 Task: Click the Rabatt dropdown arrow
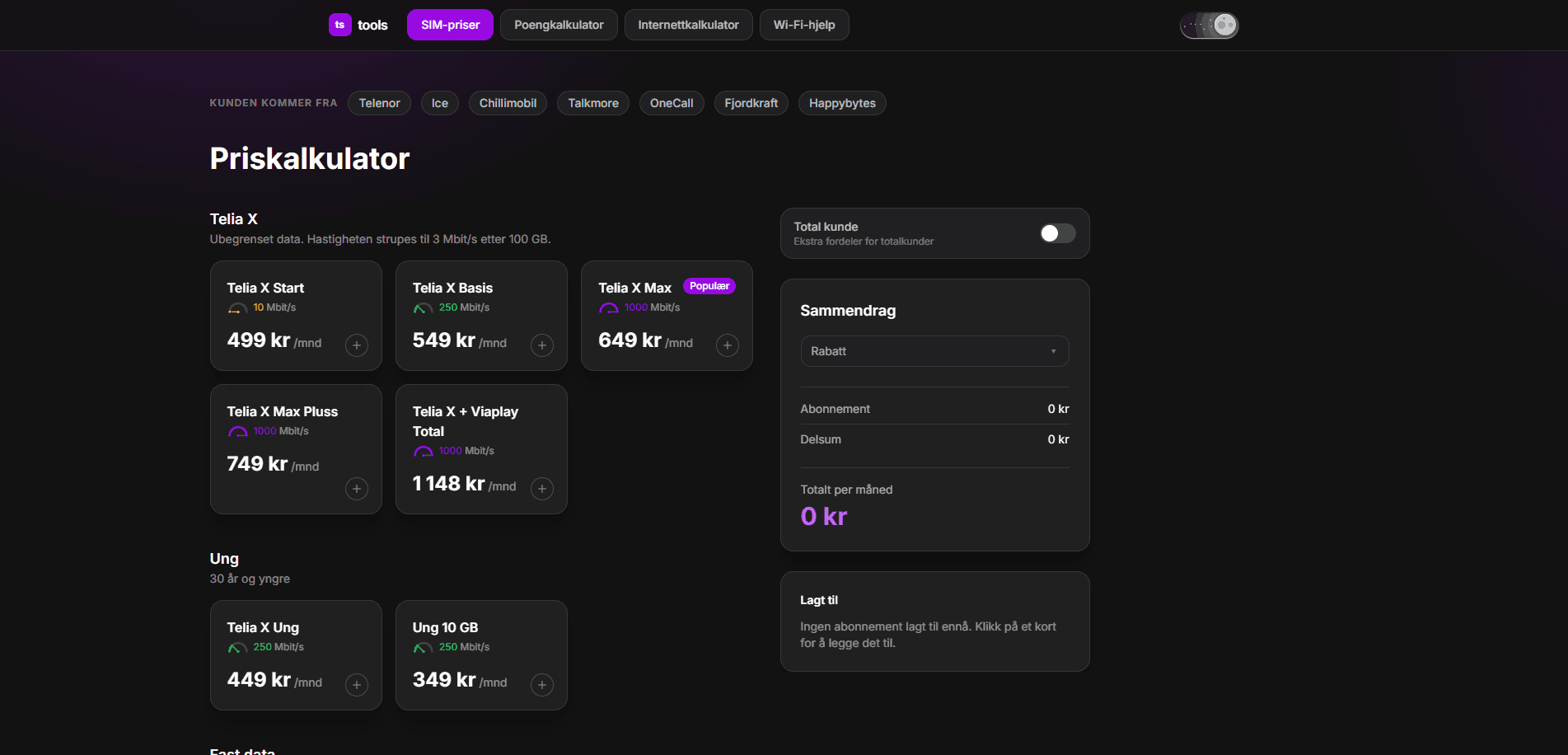click(1053, 351)
